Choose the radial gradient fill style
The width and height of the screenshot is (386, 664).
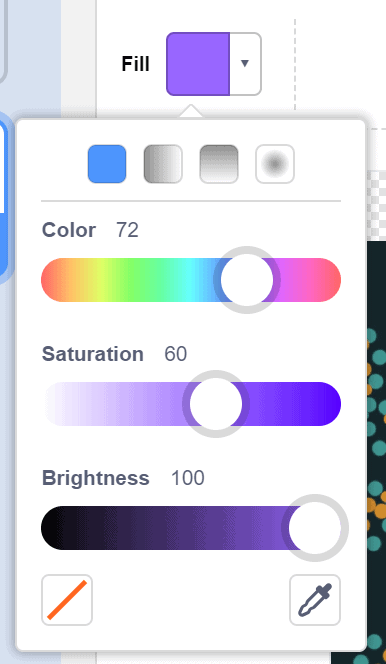click(x=275, y=164)
